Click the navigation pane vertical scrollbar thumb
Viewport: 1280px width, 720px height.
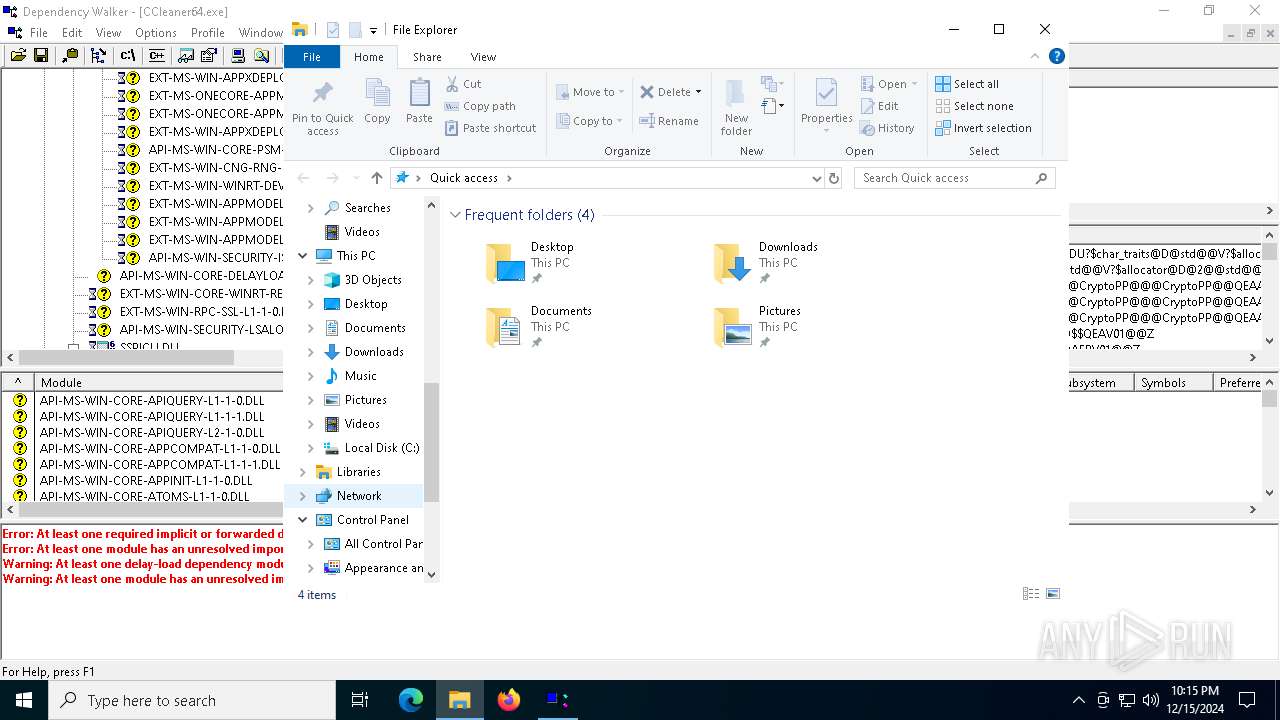pyautogui.click(x=432, y=443)
